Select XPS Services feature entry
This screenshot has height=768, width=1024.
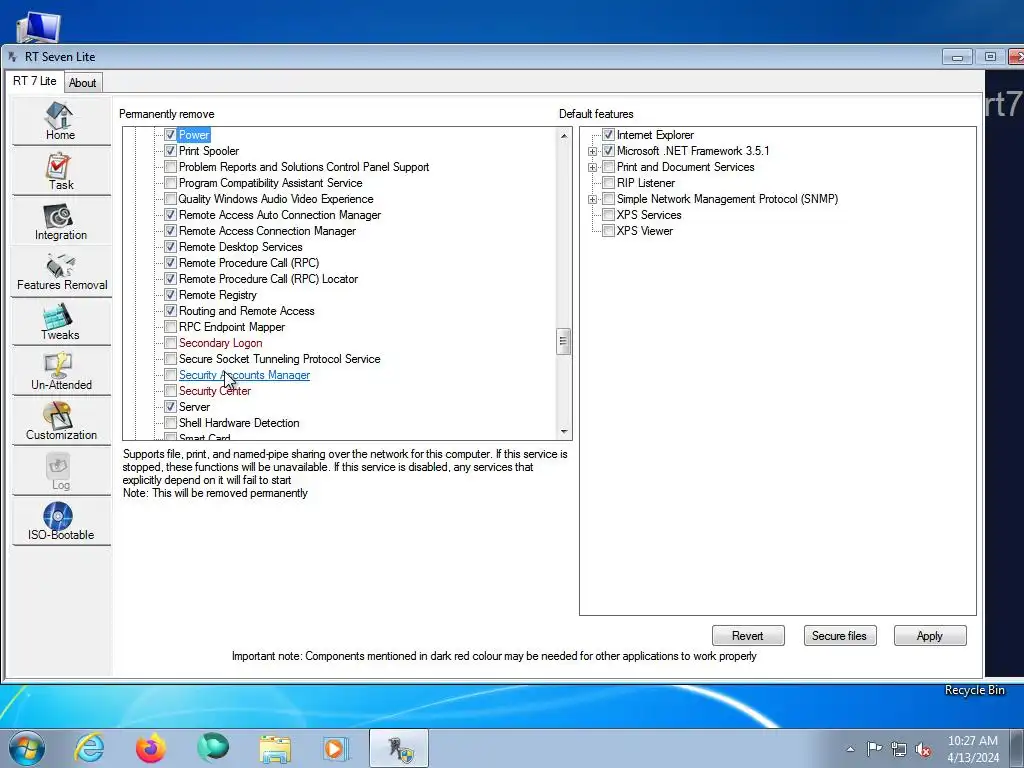(649, 215)
